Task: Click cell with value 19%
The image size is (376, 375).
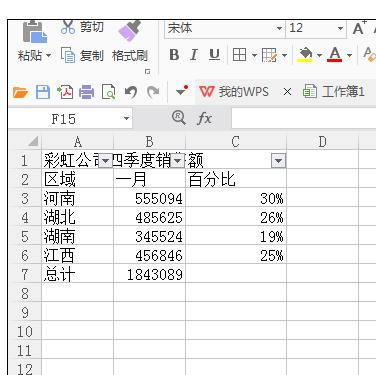Action: pyautogui.click(x=236, y=237)
